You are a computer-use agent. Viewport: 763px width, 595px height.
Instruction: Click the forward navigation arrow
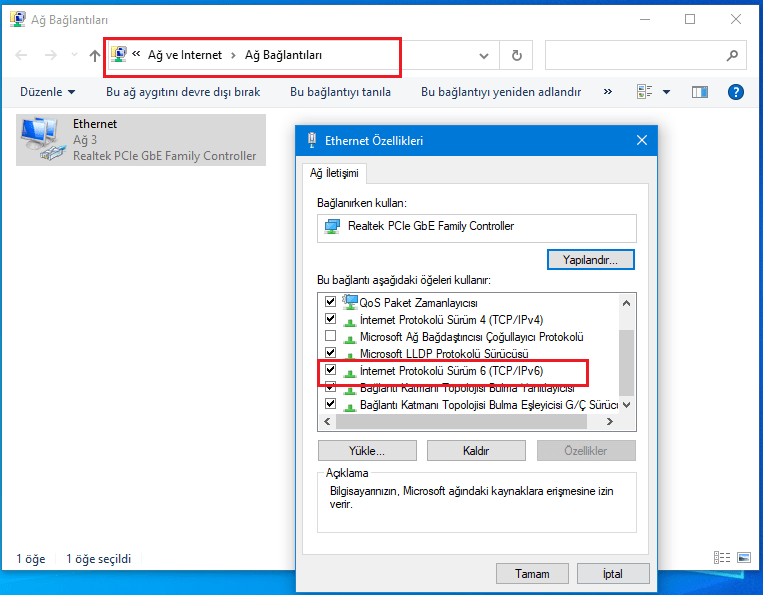(x=51, y=55)
